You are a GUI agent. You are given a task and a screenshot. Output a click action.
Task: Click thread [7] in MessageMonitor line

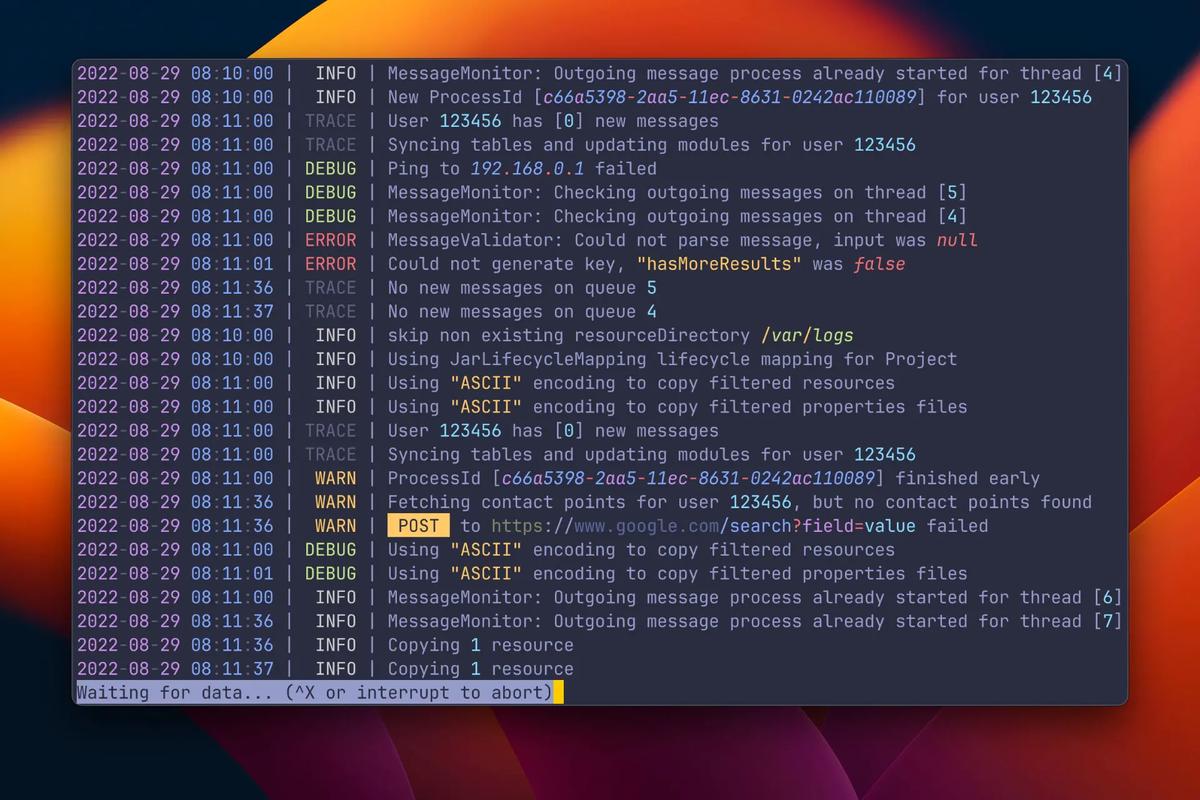click(1107, 621)
